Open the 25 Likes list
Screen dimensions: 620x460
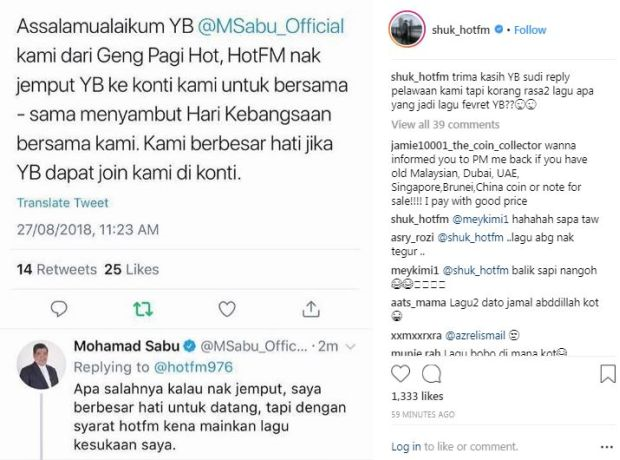[x=132, y=269]
